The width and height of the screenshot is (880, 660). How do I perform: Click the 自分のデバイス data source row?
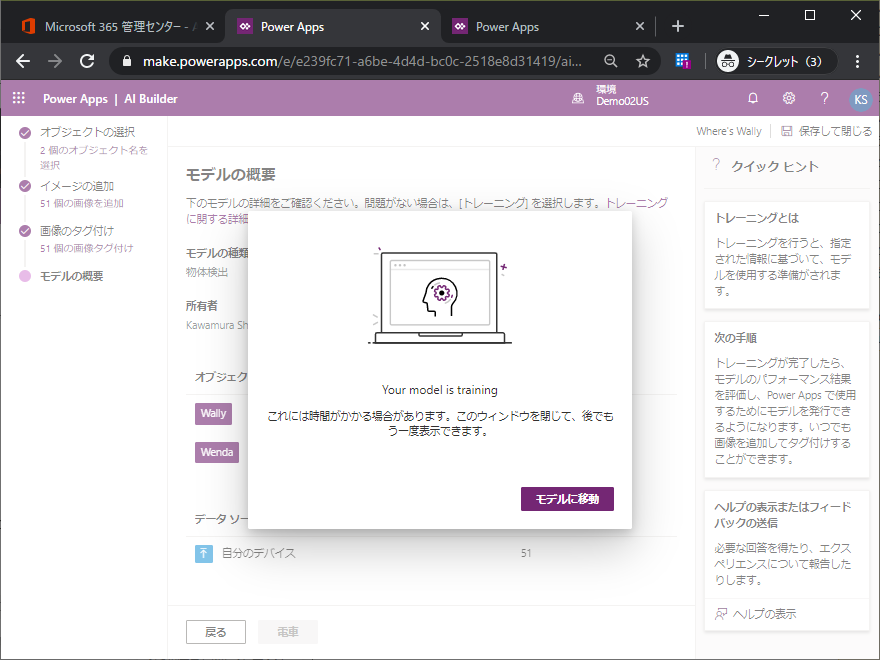point(431,553)
